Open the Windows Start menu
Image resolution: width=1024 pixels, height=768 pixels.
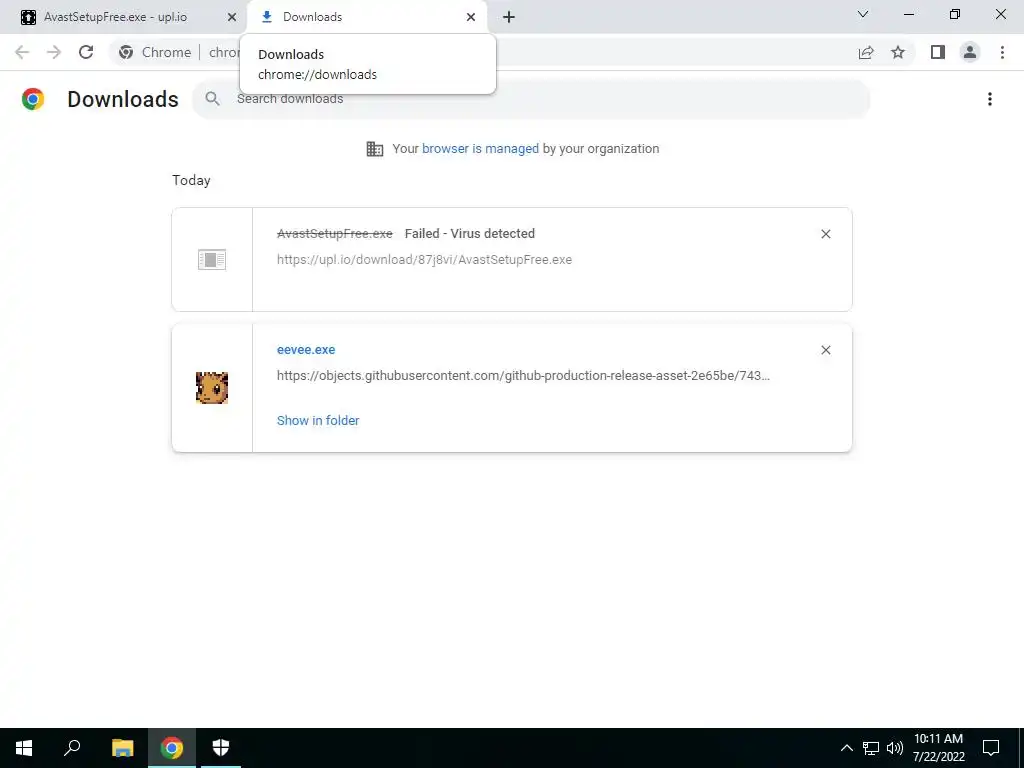pos(24,748)
